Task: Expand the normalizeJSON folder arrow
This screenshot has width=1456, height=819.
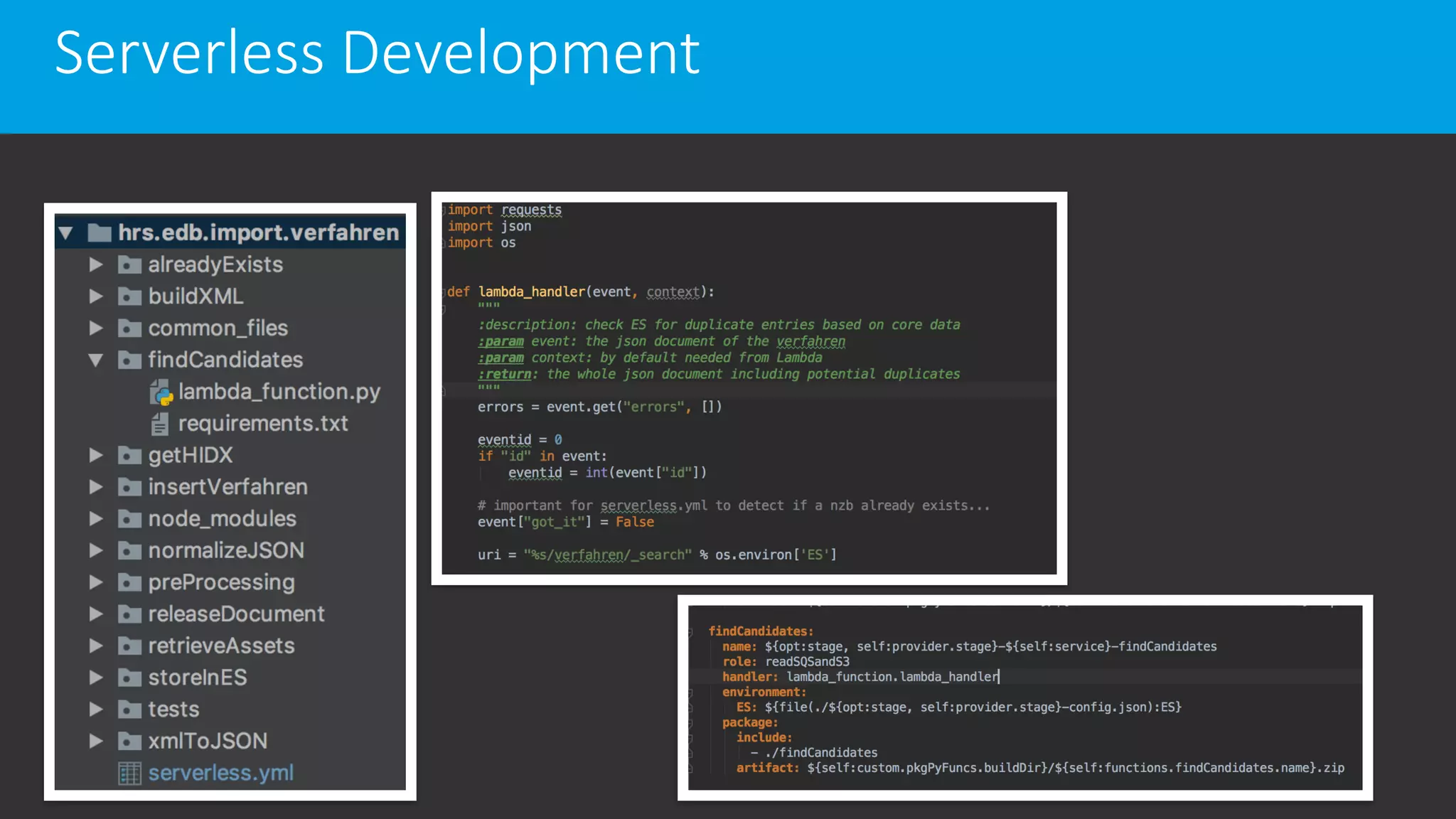Action: pos(96,550)
